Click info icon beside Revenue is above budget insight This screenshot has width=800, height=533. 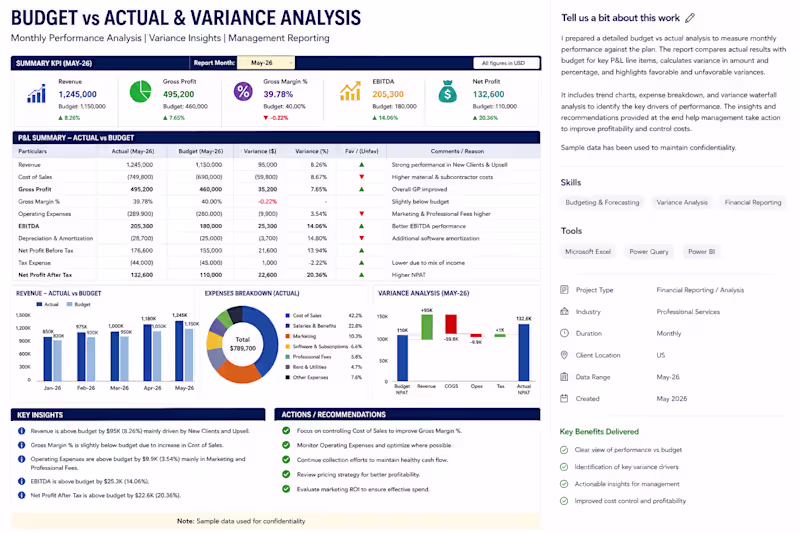(21, 431)
